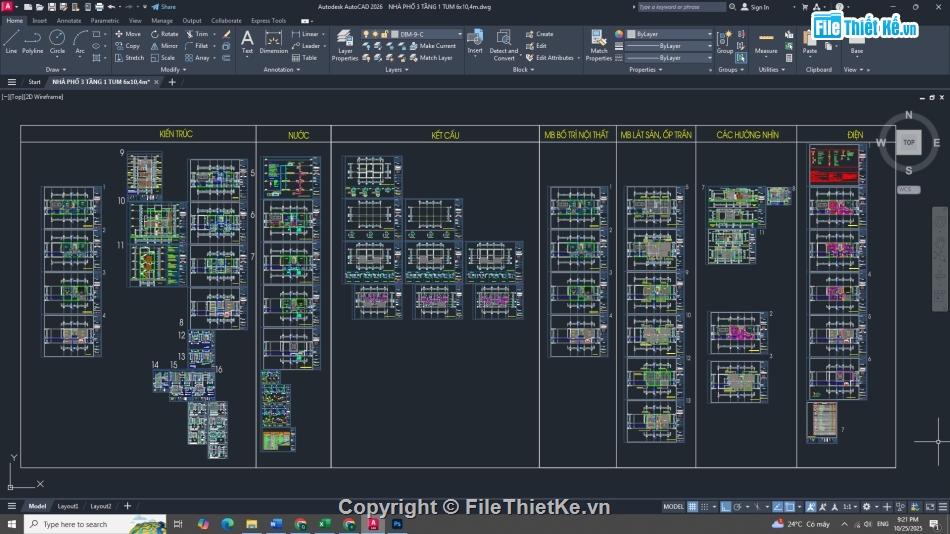
Task: Select the Line drawing tool
Action: tap(11, 40)
